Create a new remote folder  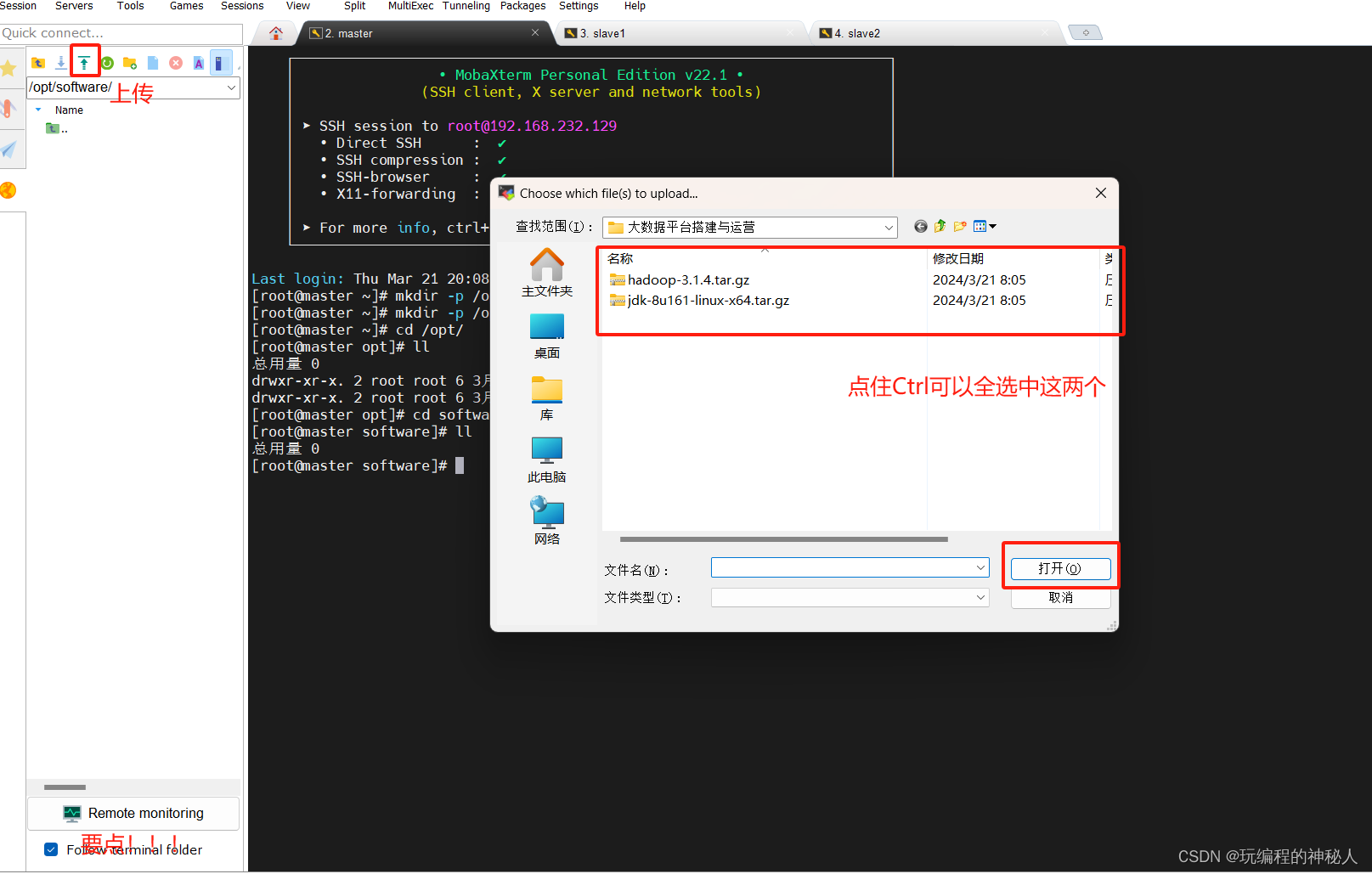[130, 63]
